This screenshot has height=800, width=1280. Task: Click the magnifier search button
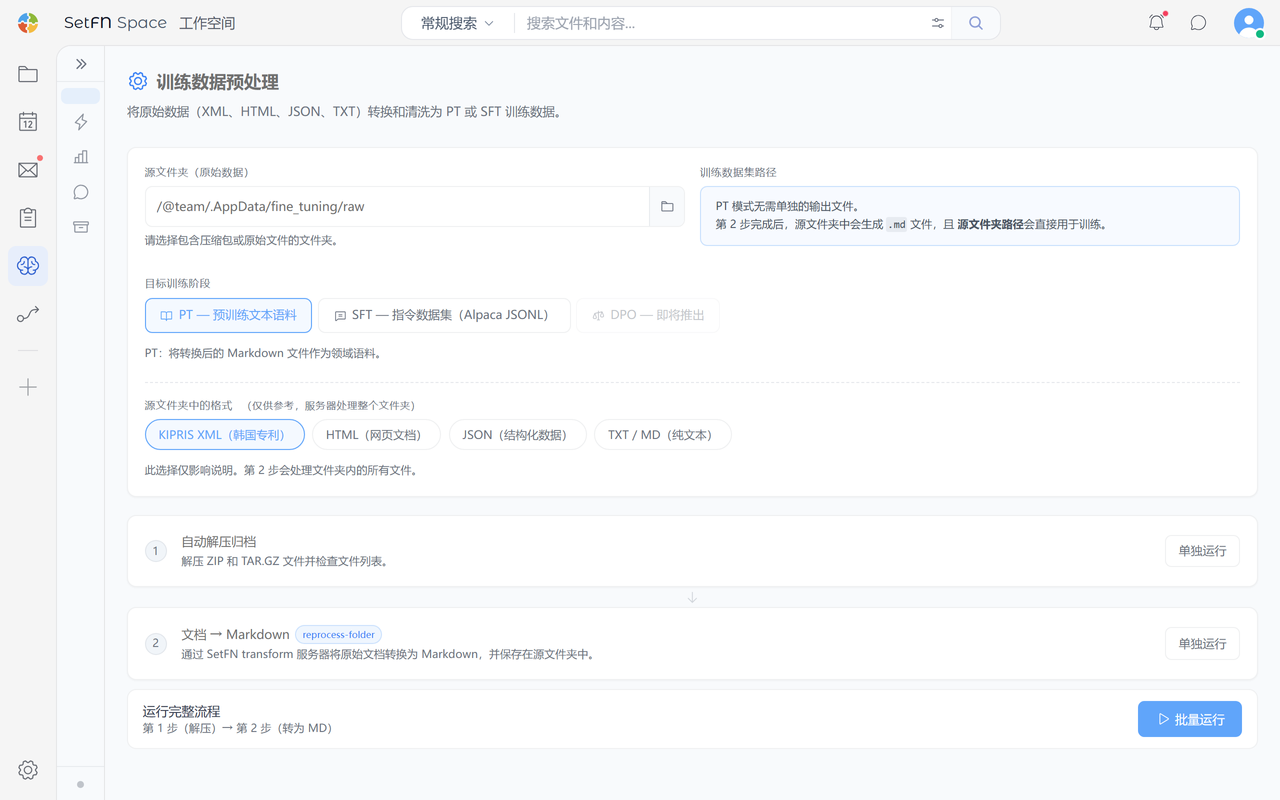[976, 23]
